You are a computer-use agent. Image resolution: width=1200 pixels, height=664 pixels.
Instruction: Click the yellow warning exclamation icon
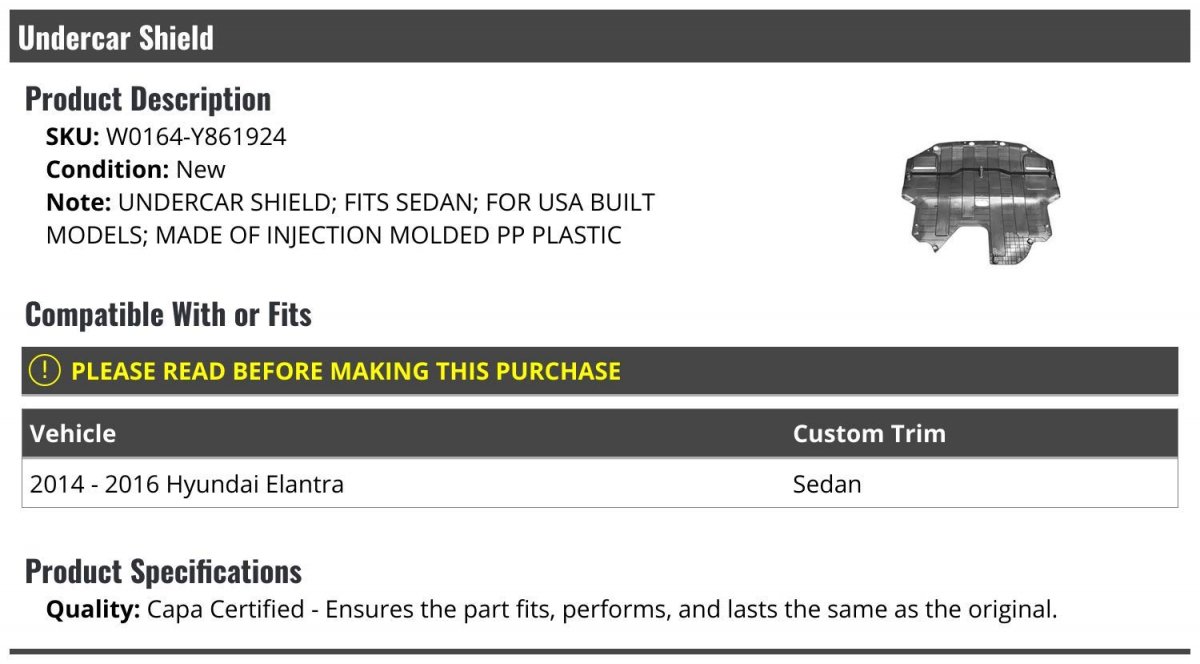(45, 371)
